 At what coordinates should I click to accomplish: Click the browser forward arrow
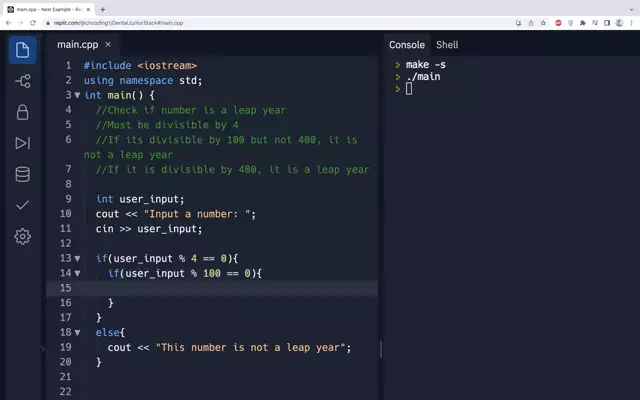coord(21,23)
